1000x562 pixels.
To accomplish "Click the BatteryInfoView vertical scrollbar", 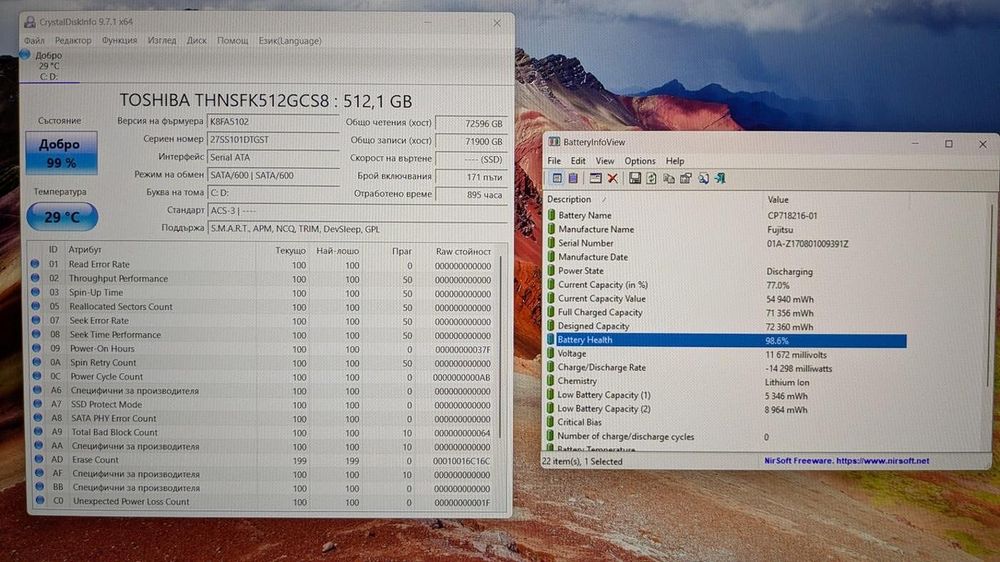I will click(989, 293).
